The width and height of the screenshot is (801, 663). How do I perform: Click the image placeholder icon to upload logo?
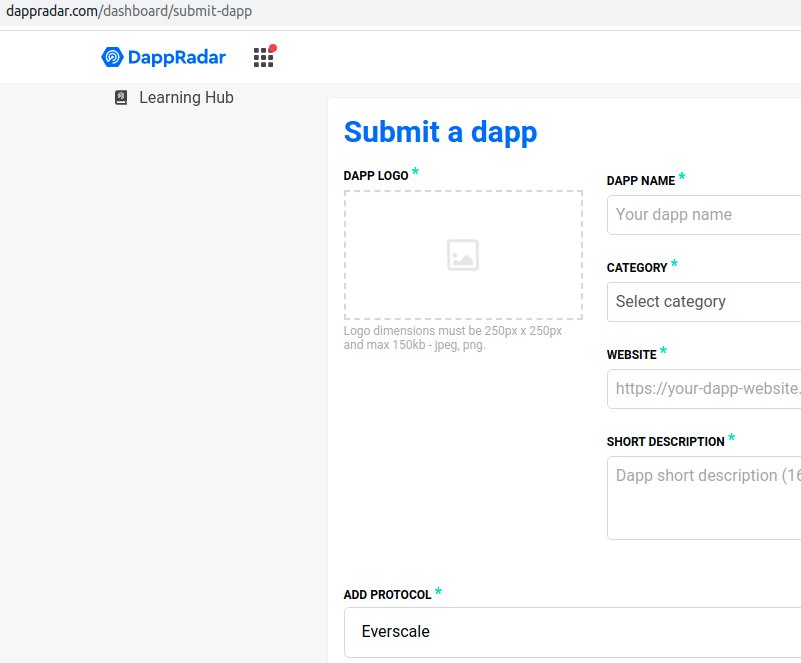[463, 255]
